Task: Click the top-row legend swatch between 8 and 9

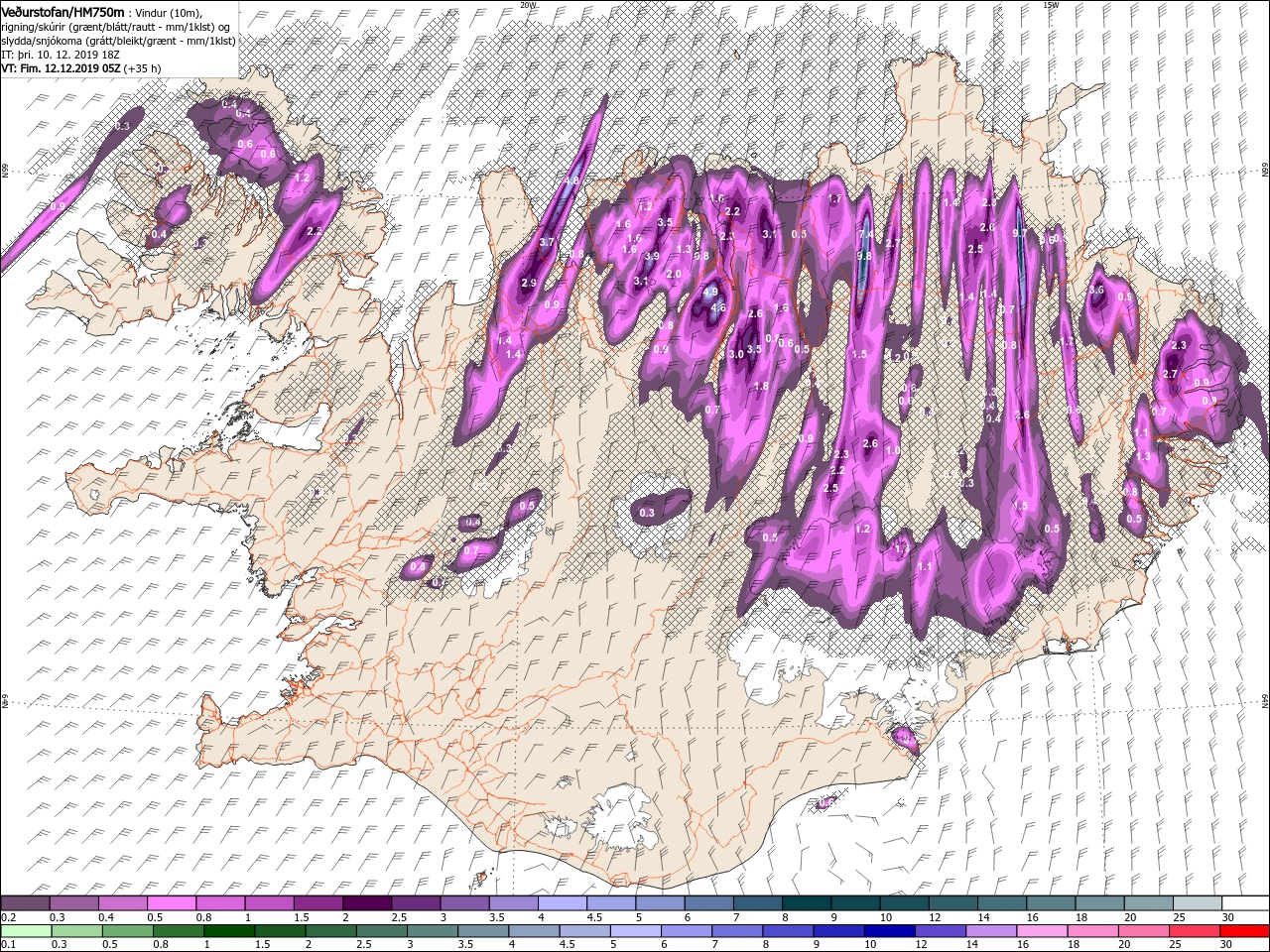Action: click(808, 903)
